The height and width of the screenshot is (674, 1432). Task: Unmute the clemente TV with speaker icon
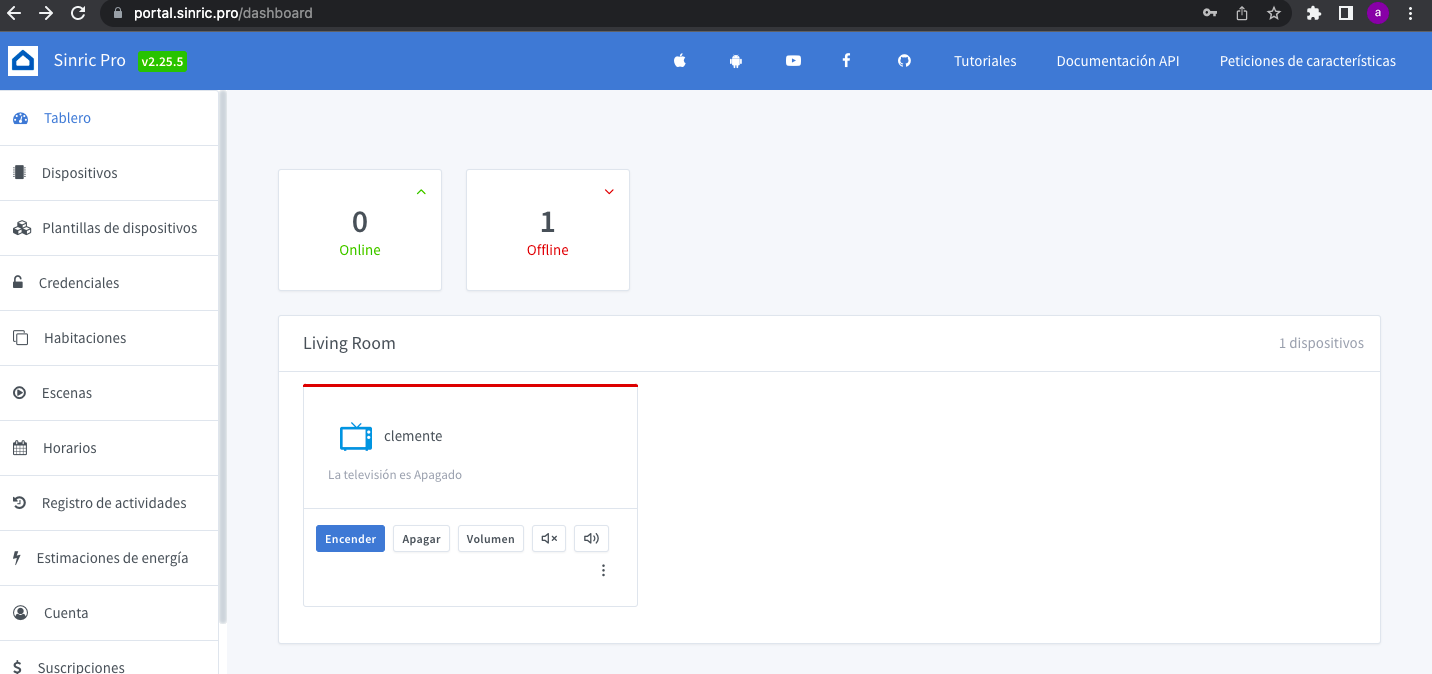(591, 539)
